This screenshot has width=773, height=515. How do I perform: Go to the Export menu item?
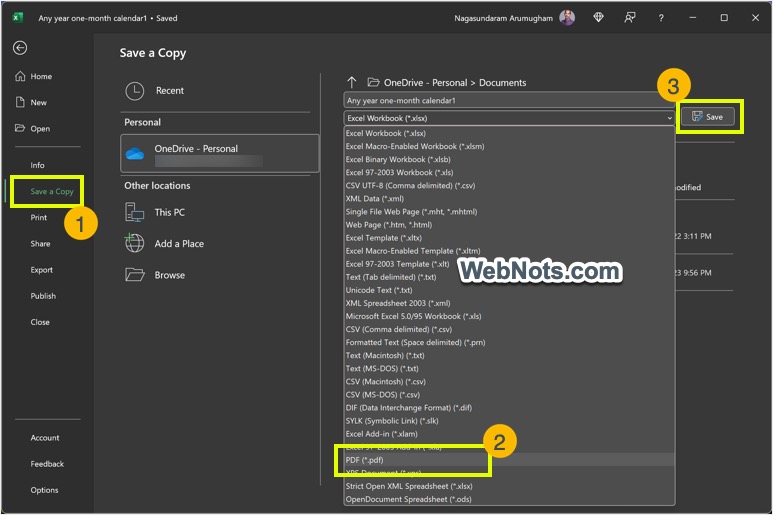(x=42, y=270)
